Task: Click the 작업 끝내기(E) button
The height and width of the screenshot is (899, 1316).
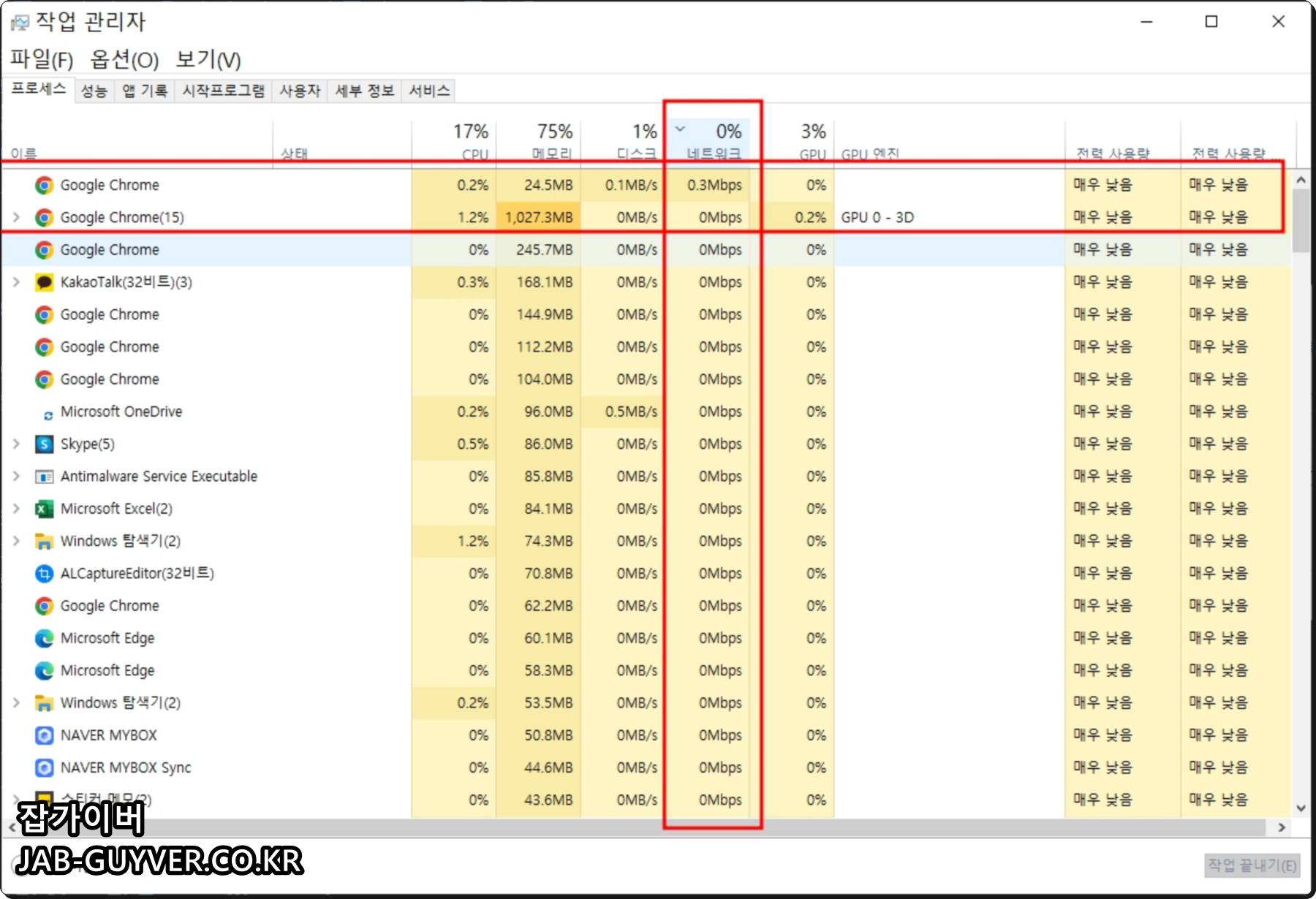Action: (1252, 865)
